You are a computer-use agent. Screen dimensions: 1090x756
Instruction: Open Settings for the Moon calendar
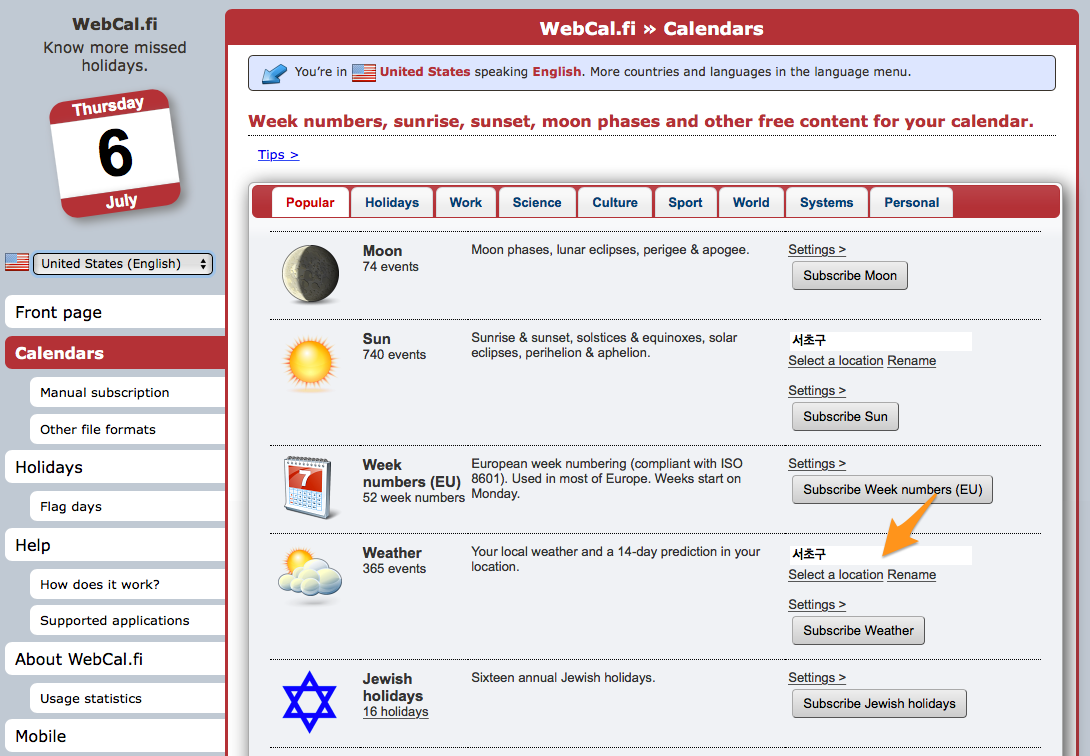click(x=817, y=249)
